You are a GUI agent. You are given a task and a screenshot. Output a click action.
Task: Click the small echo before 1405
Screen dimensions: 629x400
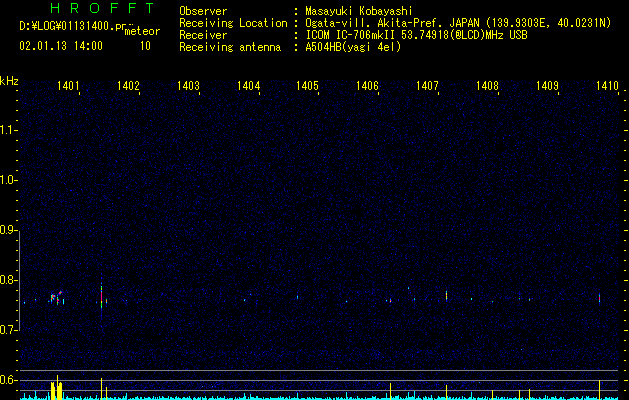[x=297, y=296]
